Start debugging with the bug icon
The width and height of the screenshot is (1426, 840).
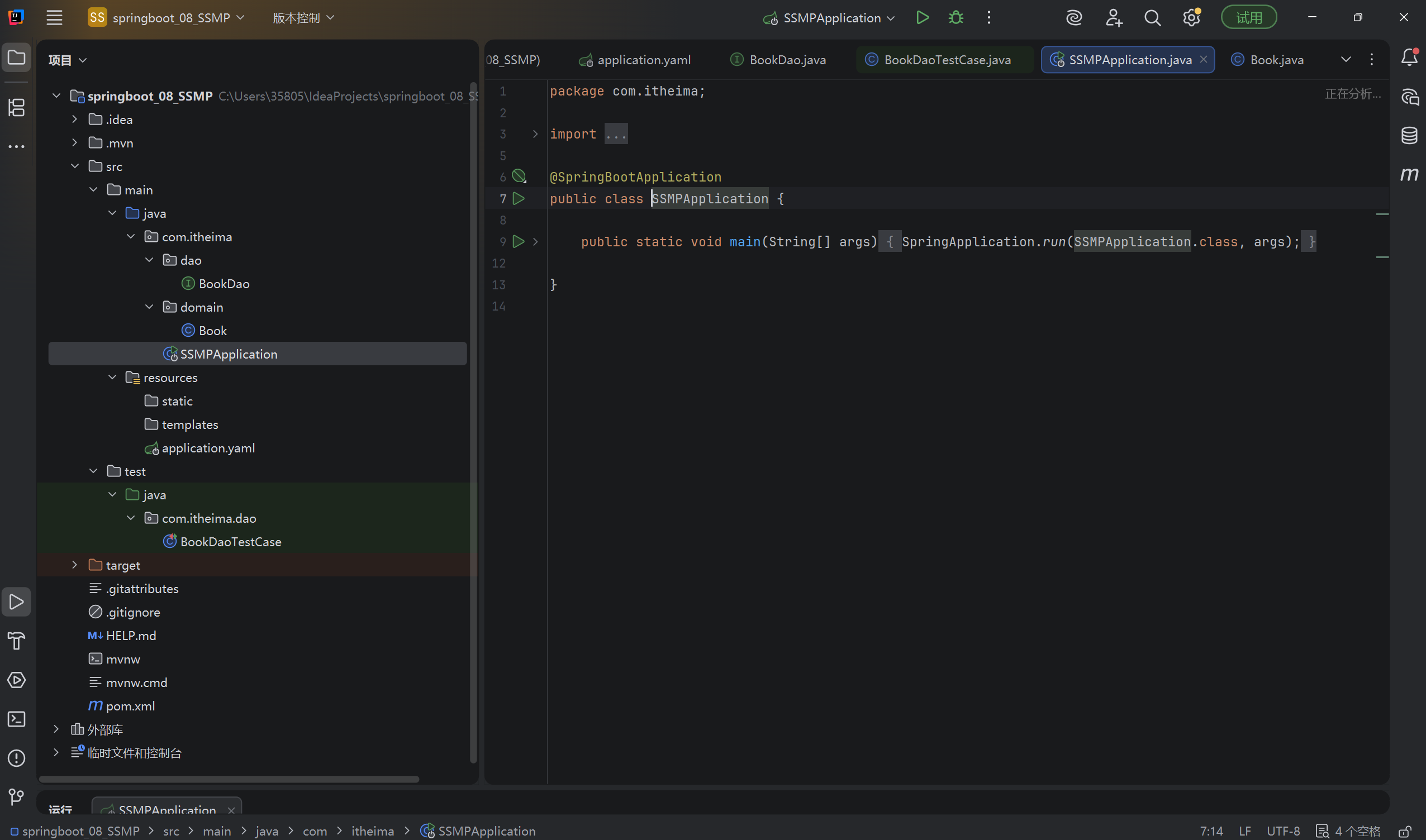tap(956, 17)
